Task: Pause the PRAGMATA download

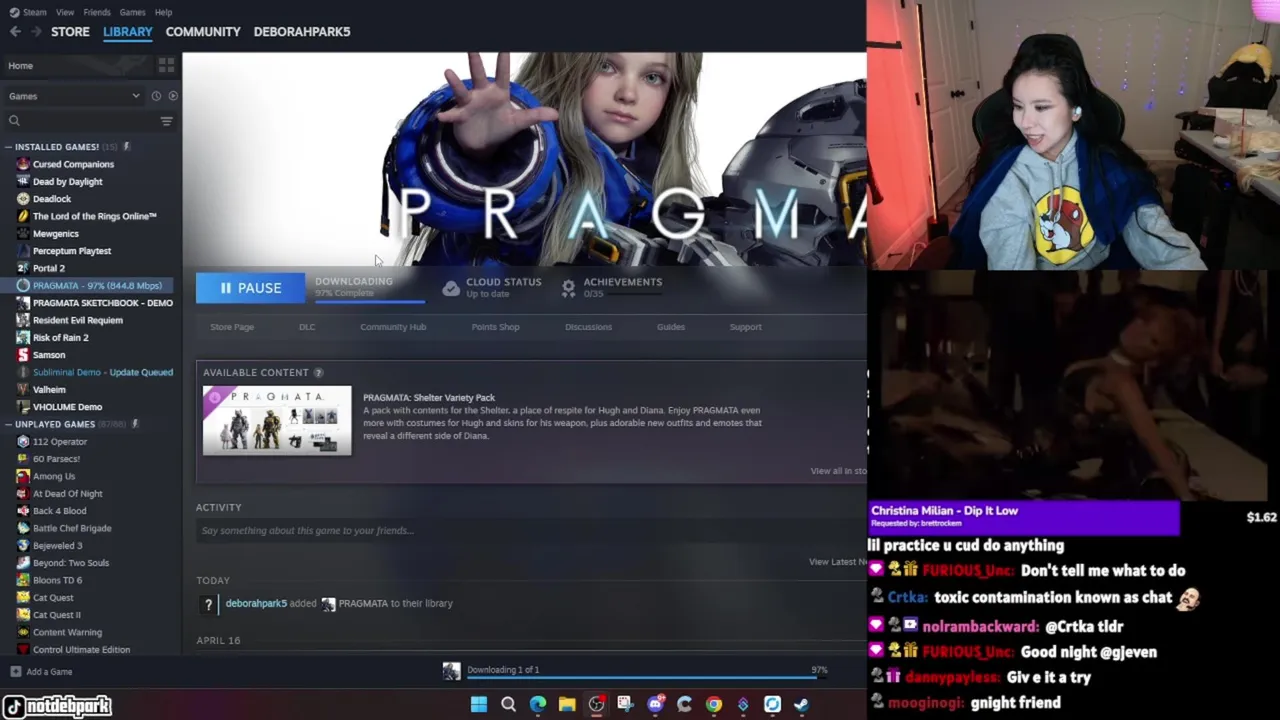Action: [250, 288]
